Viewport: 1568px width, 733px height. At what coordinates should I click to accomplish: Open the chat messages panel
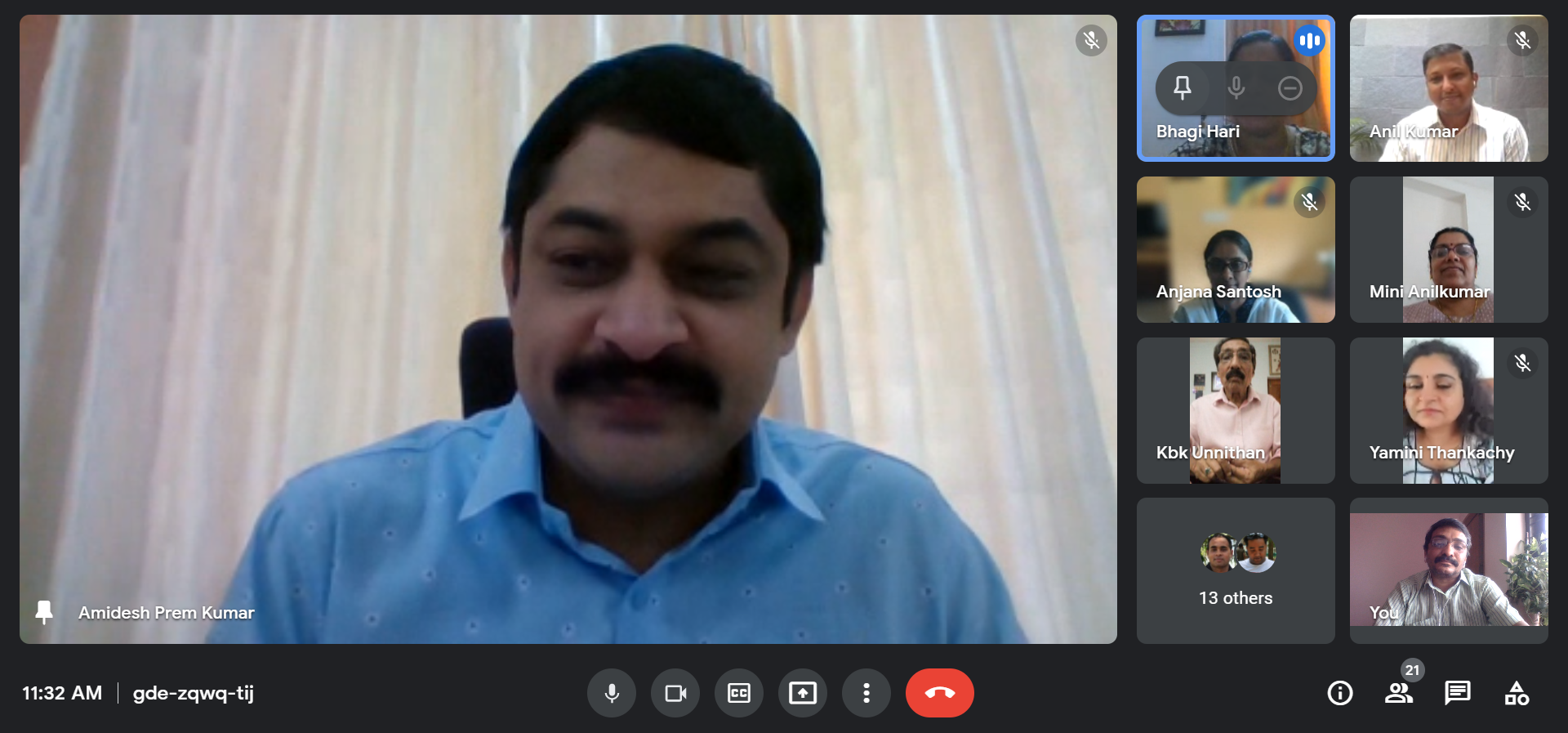point(1458,693)
